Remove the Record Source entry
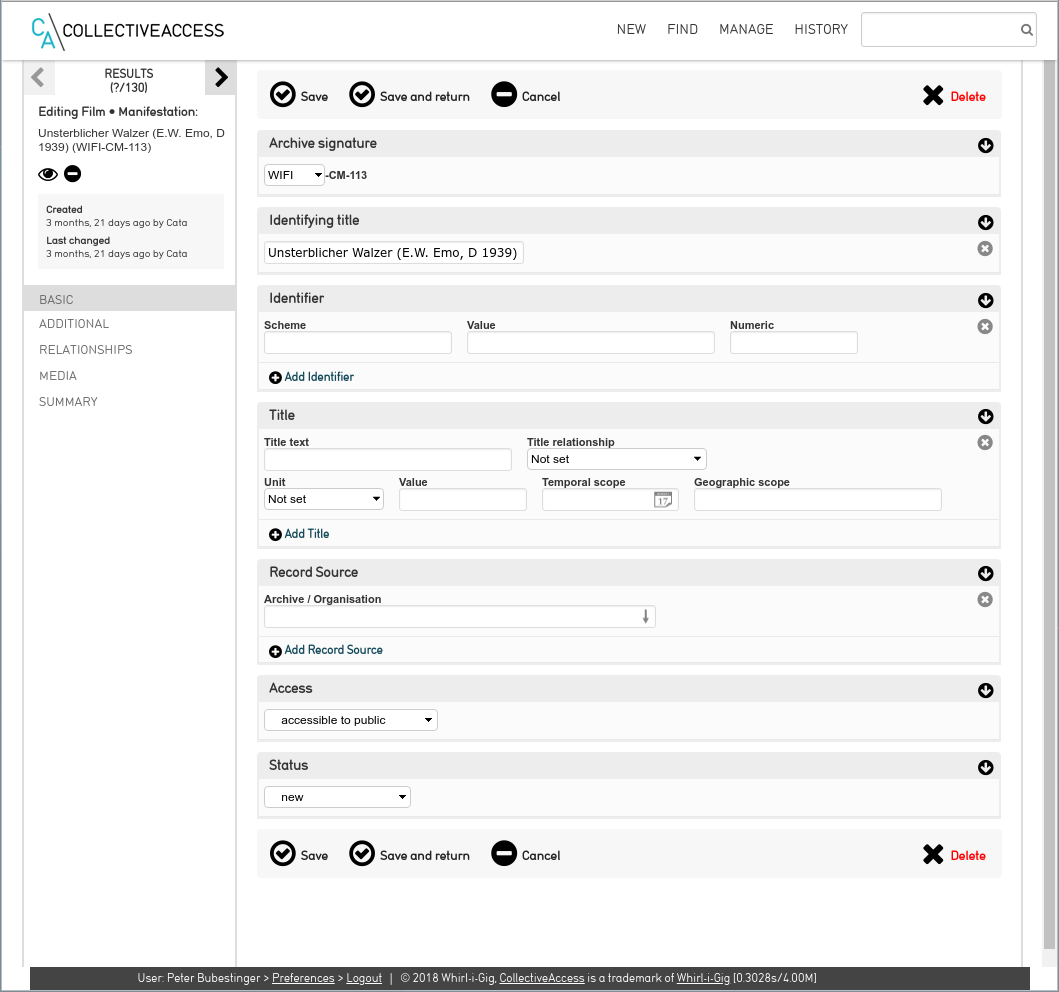 click(x=985, y=599)
